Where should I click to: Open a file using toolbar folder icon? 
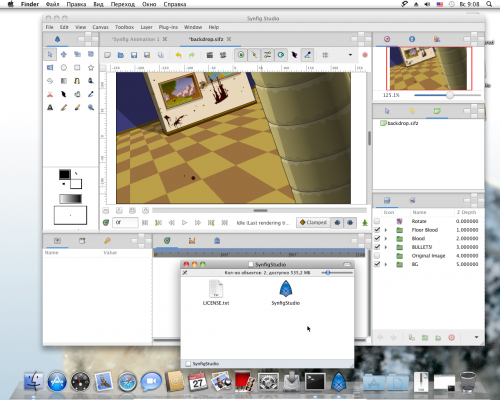121,55
